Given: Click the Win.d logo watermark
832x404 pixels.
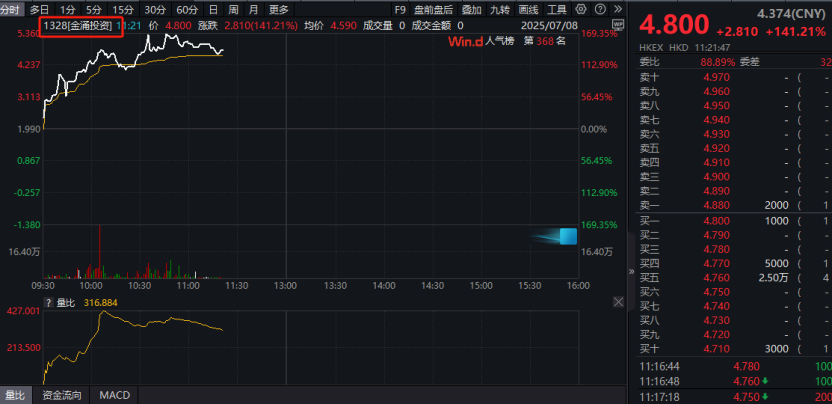Looking at the screenshot, I should click(x=465, y=42).
